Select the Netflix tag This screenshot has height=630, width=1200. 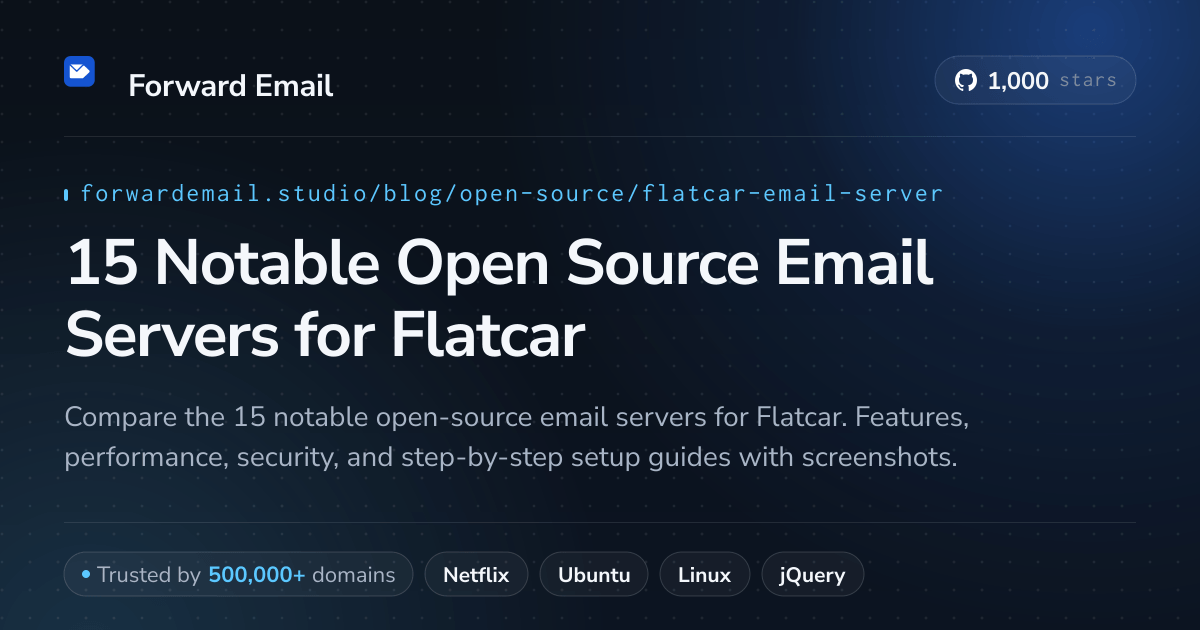coord(476,575)
